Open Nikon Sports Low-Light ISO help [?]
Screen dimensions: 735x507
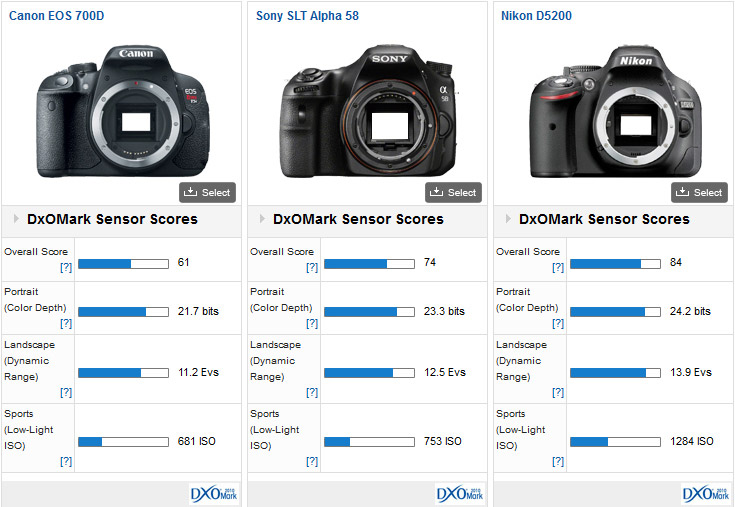click(x=558, y=462)
